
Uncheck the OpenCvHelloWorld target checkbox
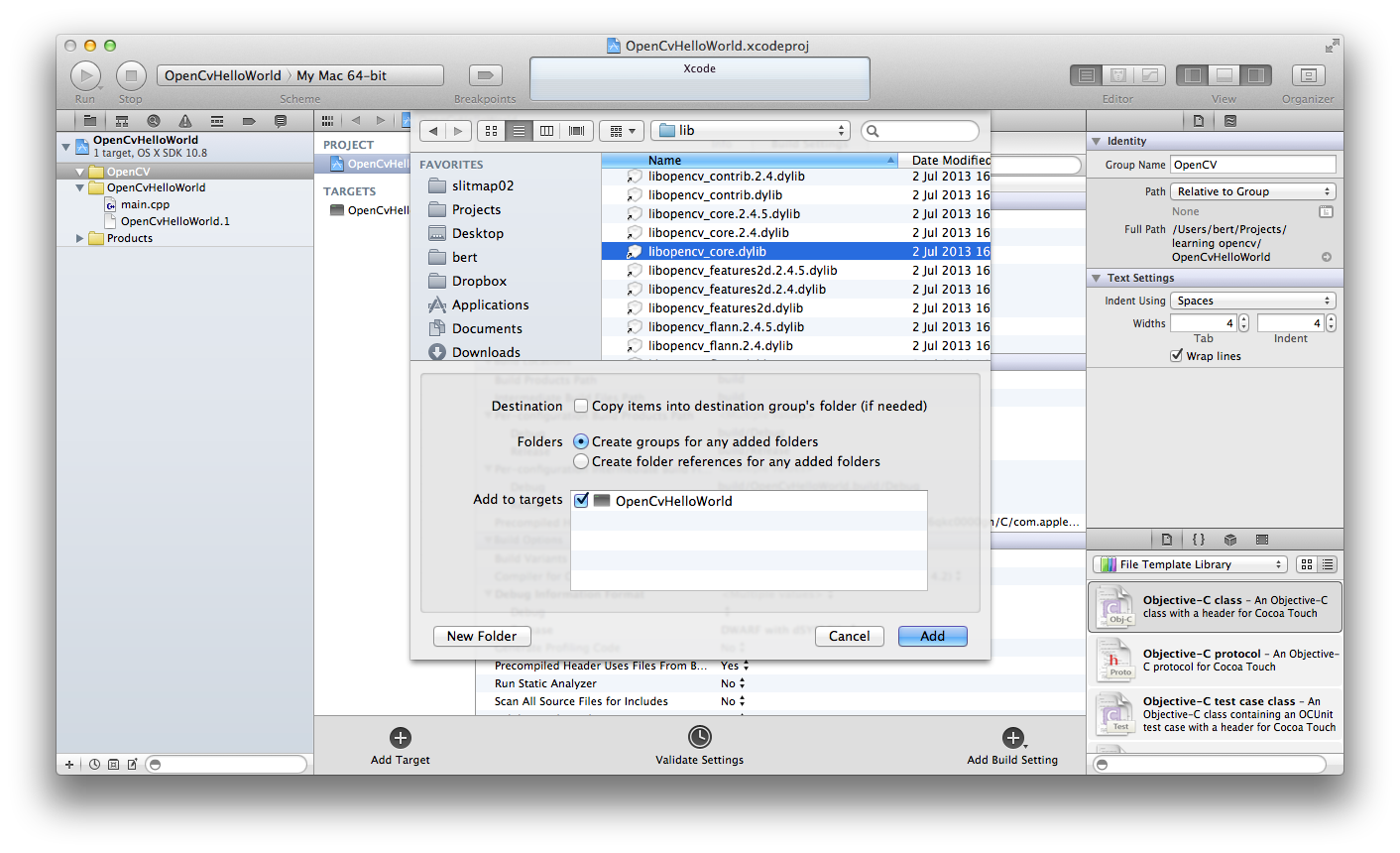[x=582, y=501]
